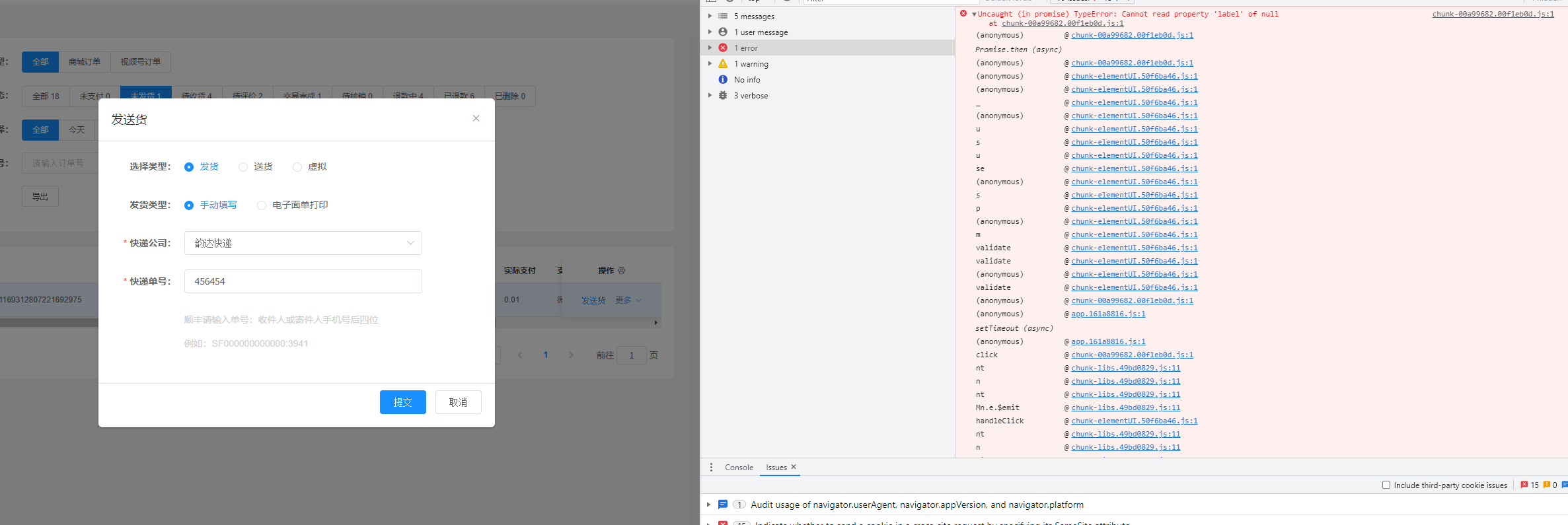Screen dimensions: 1568x525
Task: Click the messages list icon in the console sidebar
Action: tap(723, 16)
